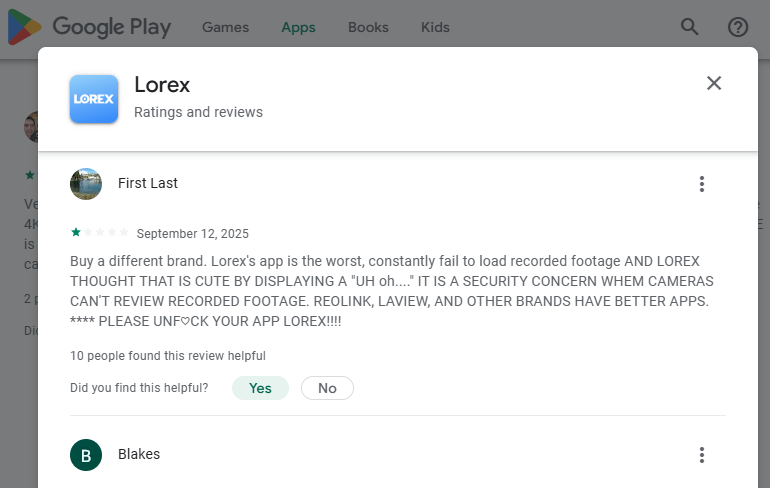Image resolution: width=770 pixels, height=488 pixels.
Task: Open the search magnifier icon
Action: pyautogui.click(x=689, y=27)
